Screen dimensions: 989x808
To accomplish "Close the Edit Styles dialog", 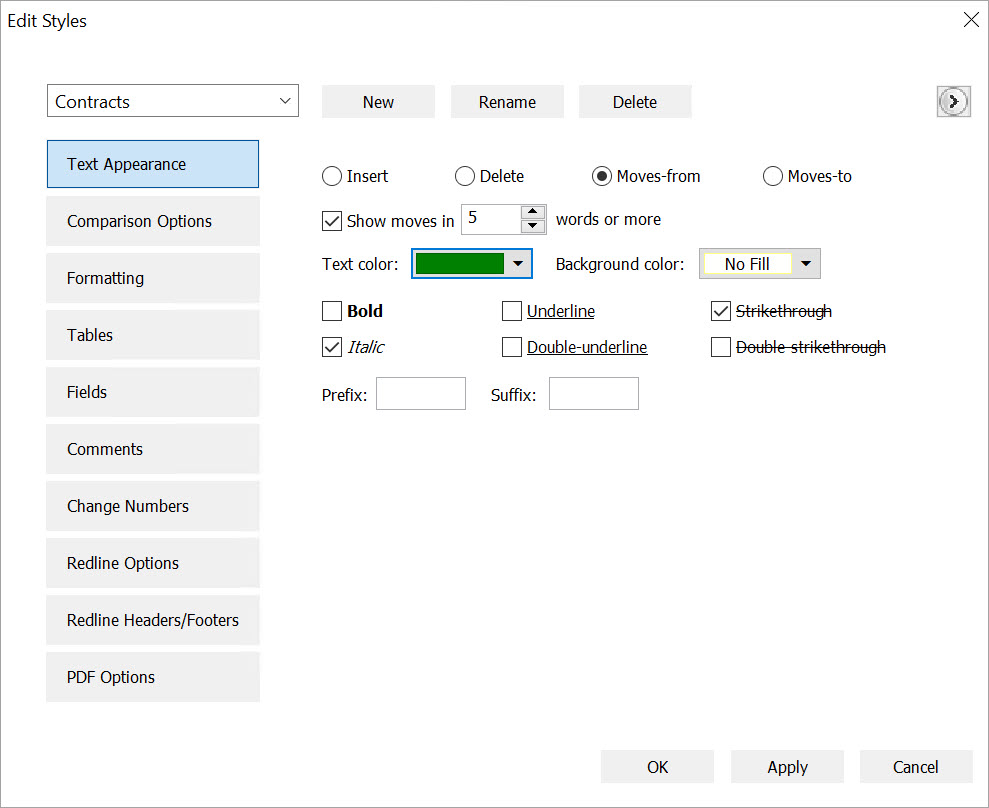I will [971, 20].
